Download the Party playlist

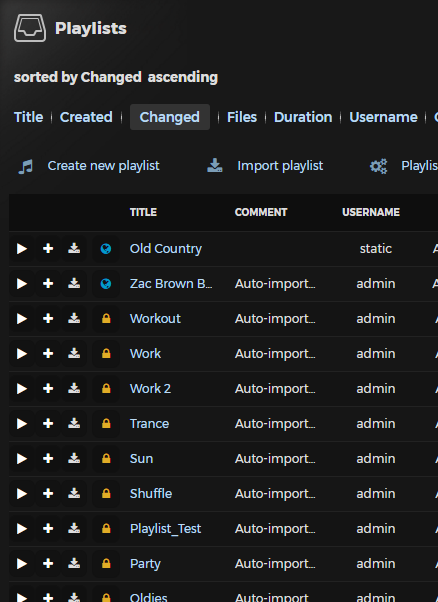pyautogui.click(x=74, y=564)
